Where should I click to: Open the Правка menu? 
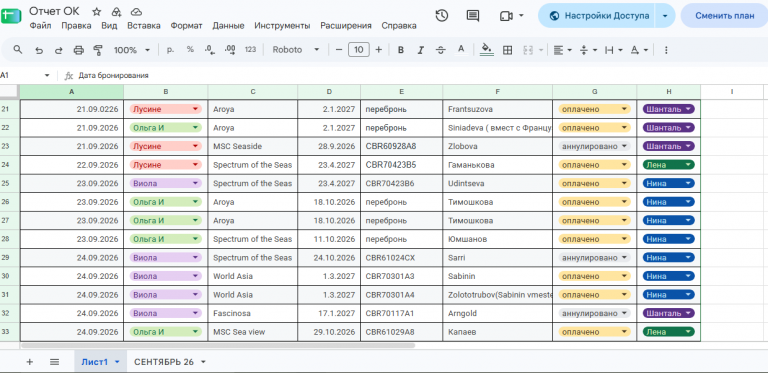(x=76, y=26)
